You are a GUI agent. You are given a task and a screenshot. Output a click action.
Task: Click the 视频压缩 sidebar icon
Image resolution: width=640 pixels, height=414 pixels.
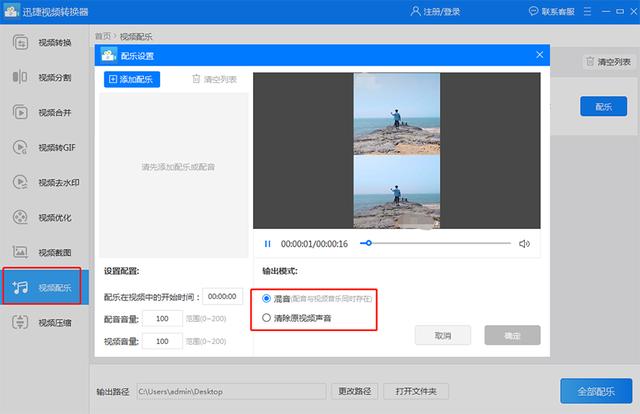point(20,323)
